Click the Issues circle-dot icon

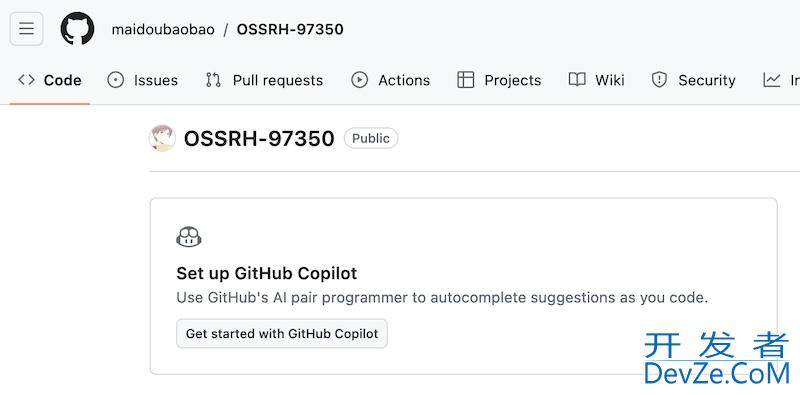116,80
